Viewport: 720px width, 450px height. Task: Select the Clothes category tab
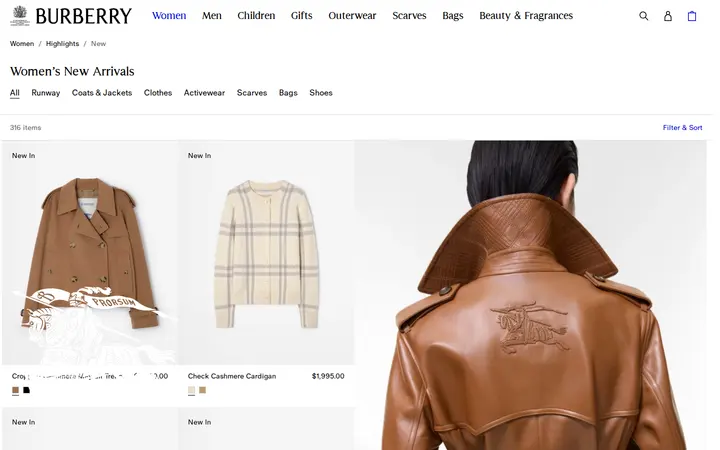click(x=158, y=93)
